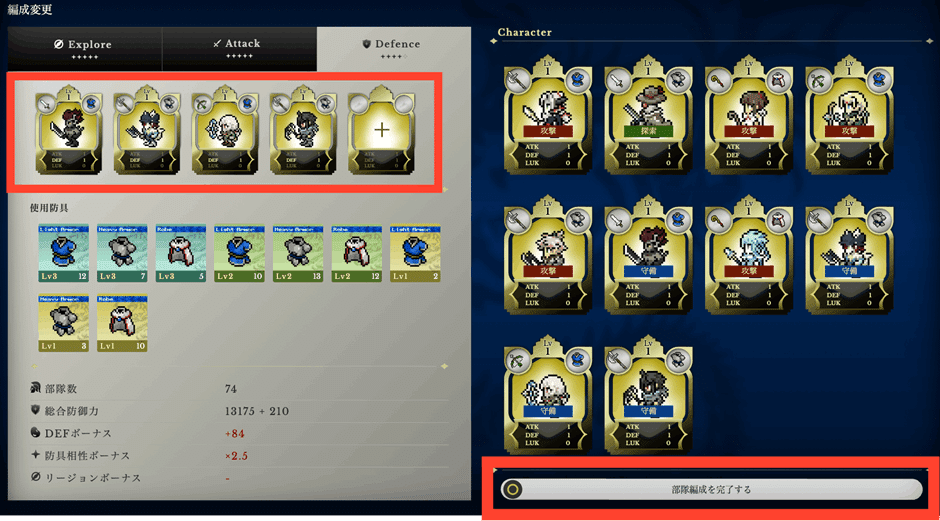The height and width of the screenshot is (521, 940).
Task: Select the first formation slot red-haired swordsman
Action: [69, 130]
